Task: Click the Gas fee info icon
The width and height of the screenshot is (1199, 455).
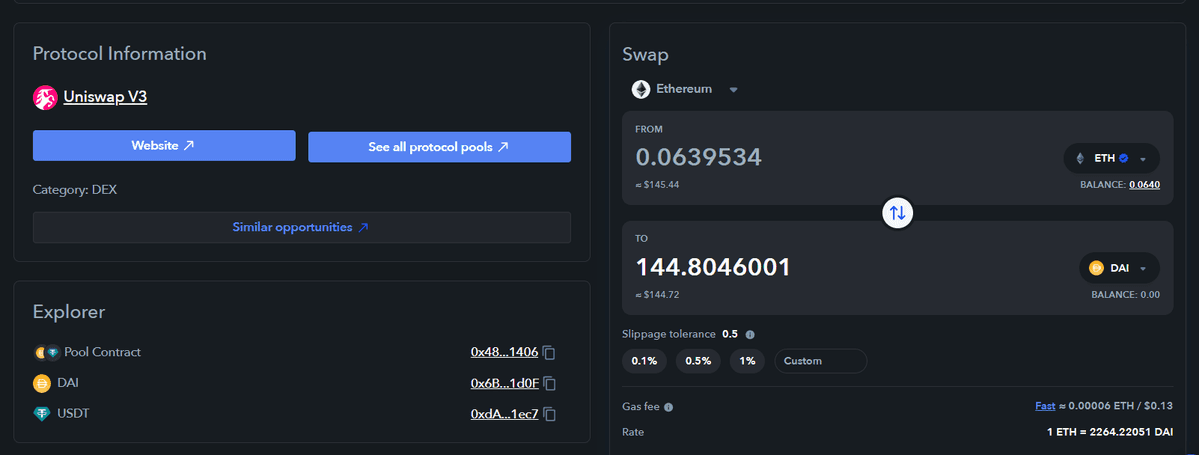Action: point(668,407)
